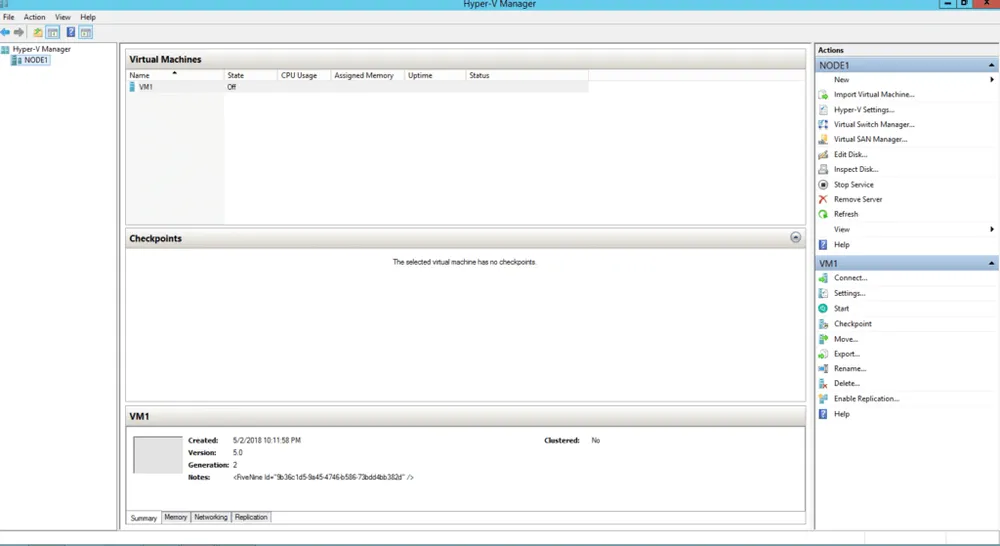Click the Import Virtual Machine icon
This screenshot has height=546, width=1000.
823,95
